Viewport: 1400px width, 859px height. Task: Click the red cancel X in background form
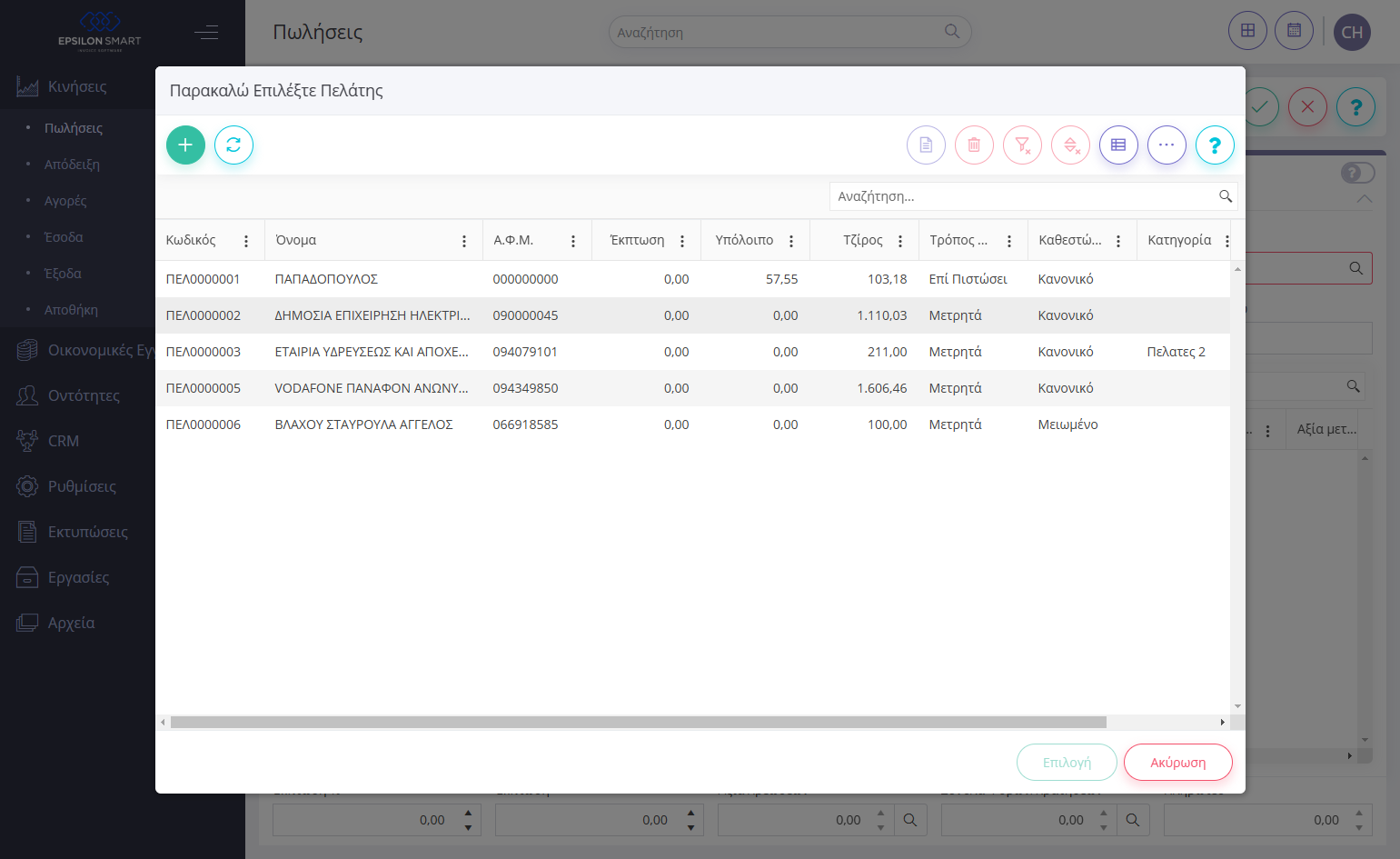pyautogui.click(x=1307, y=107)
